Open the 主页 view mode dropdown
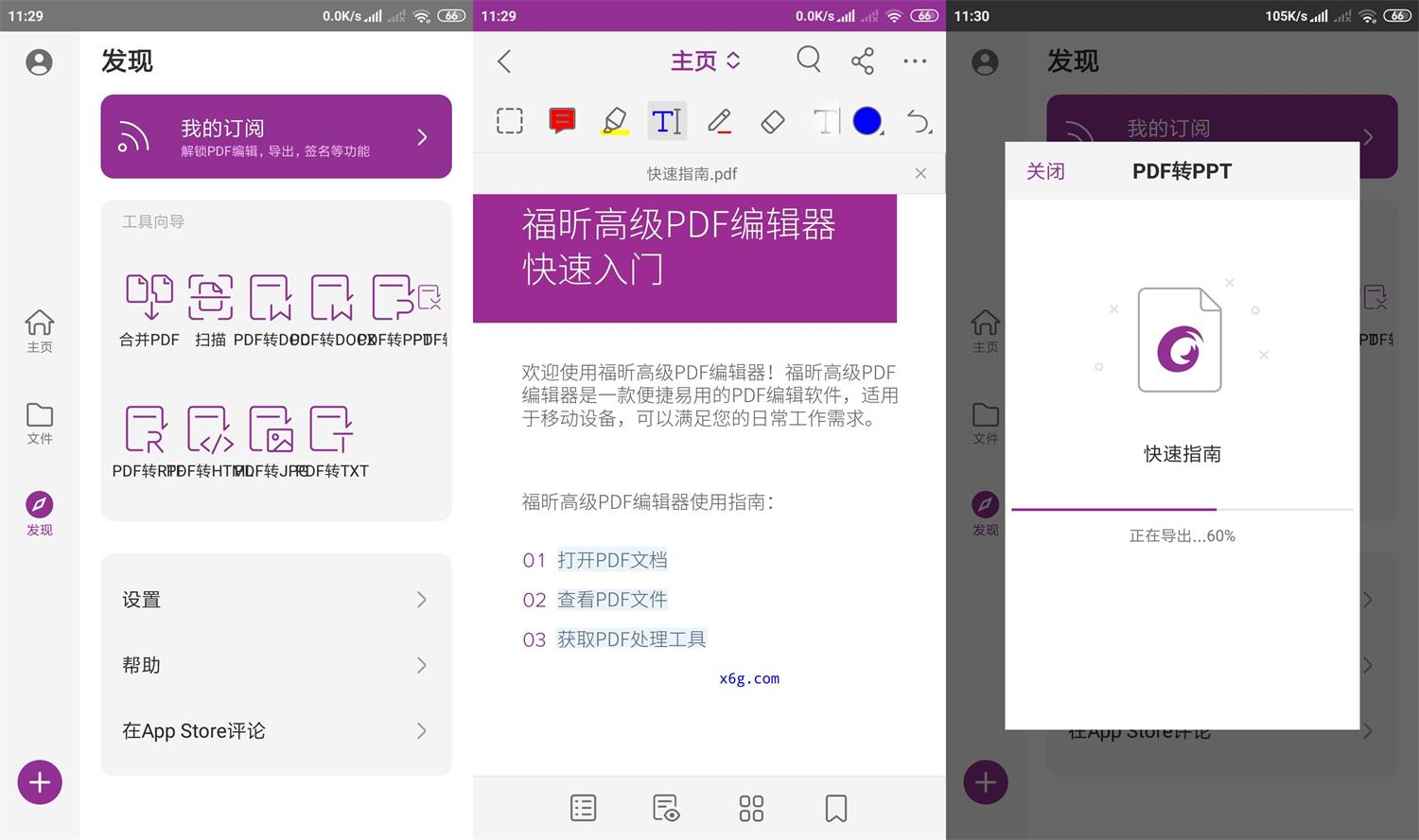 click(x=704, y=61)
